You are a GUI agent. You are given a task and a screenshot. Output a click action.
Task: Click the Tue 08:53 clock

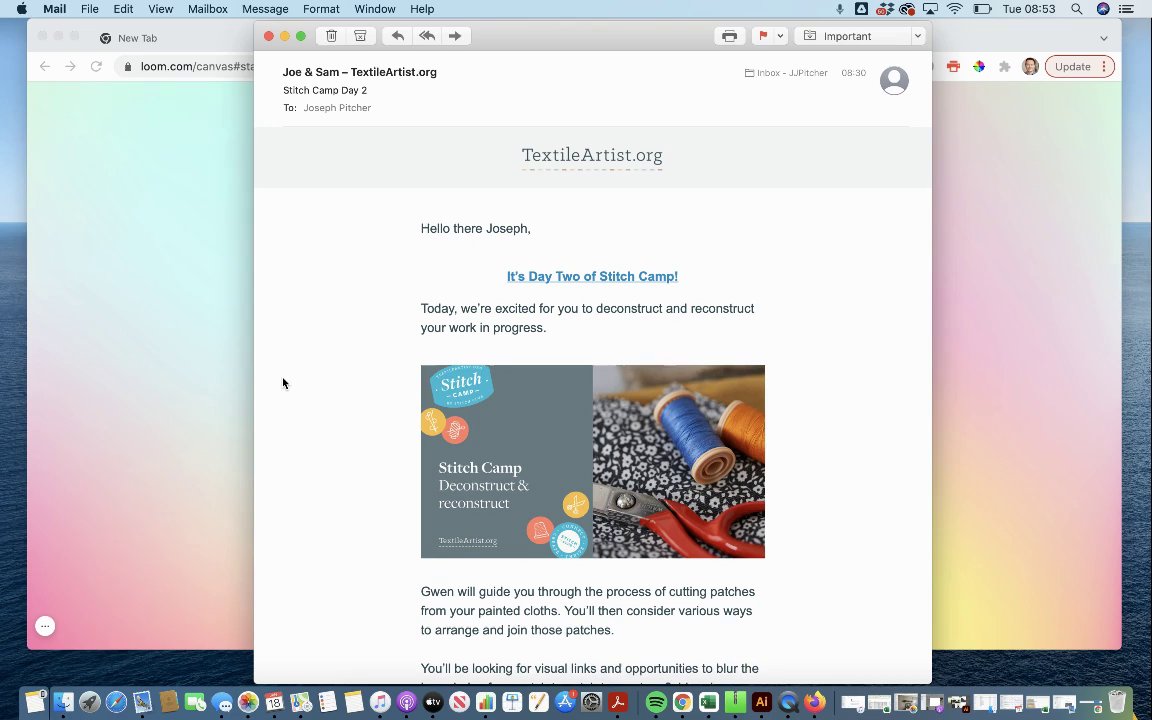pos(1029,9)
